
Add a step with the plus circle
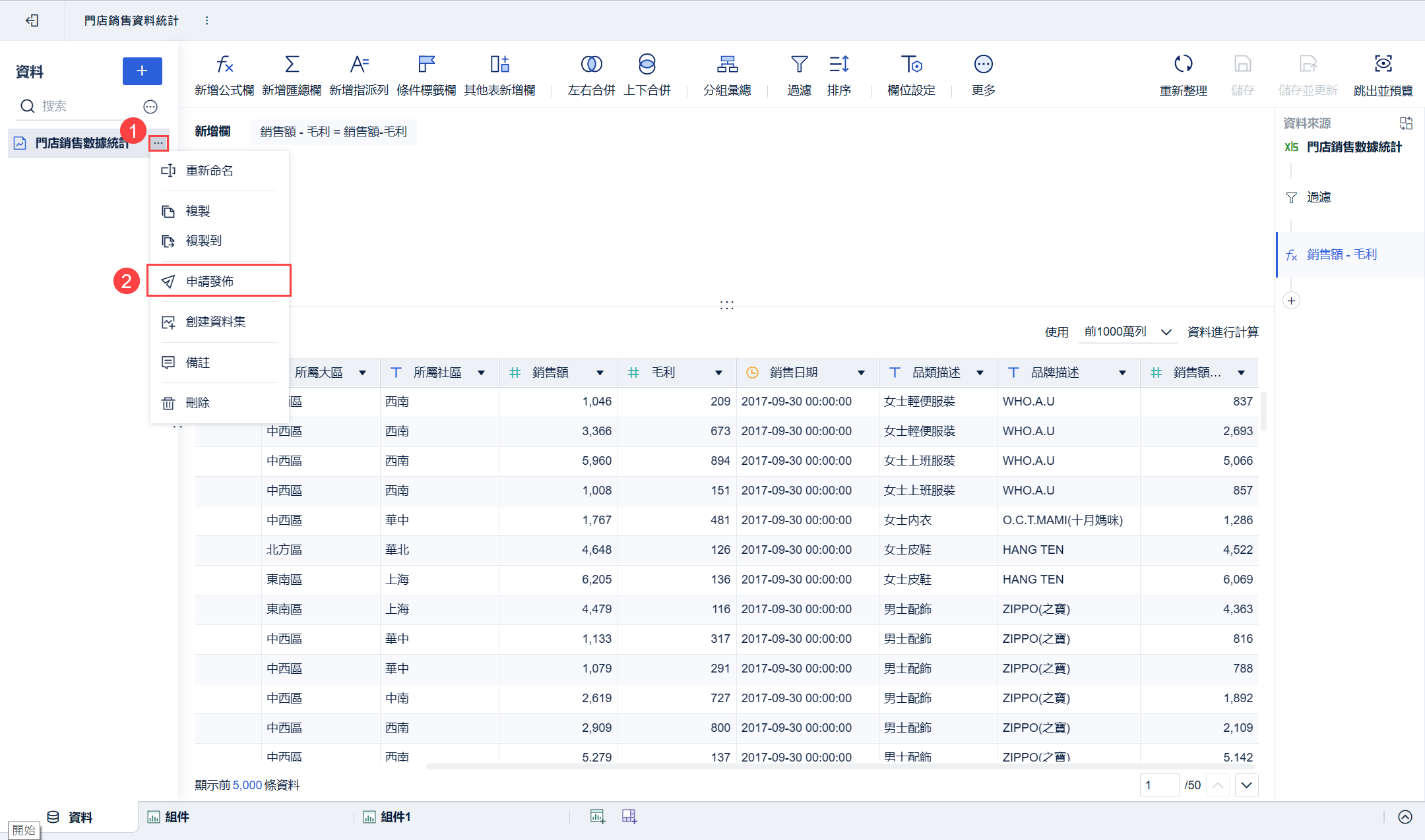click(x=1291, y=301)
